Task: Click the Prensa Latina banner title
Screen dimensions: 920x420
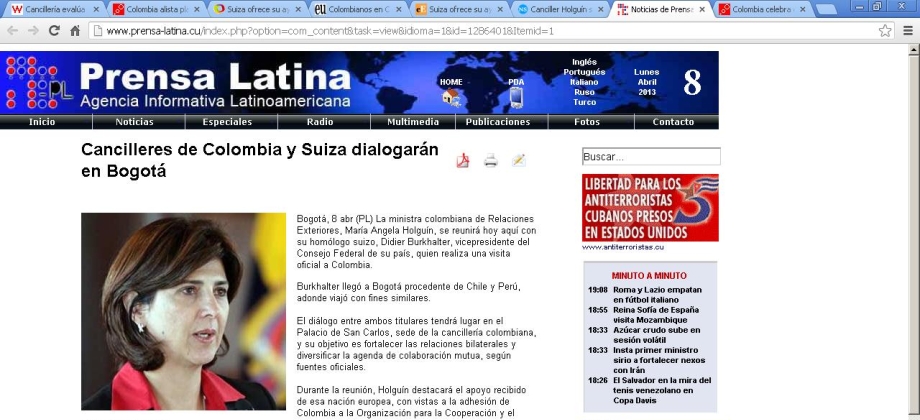Action: tap(215, 77)
